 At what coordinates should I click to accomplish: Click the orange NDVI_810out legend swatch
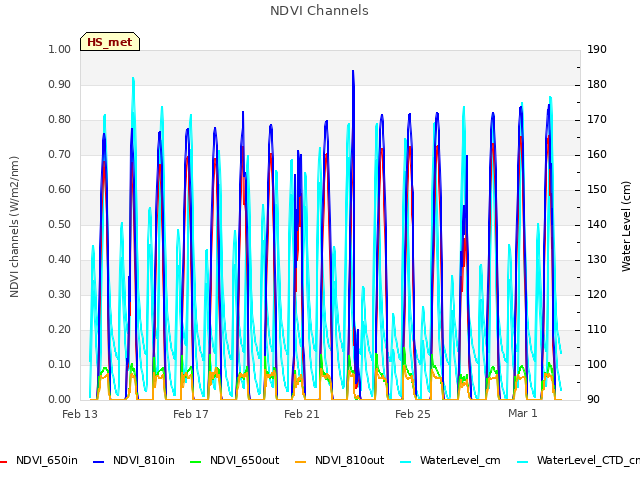(301, 462)
